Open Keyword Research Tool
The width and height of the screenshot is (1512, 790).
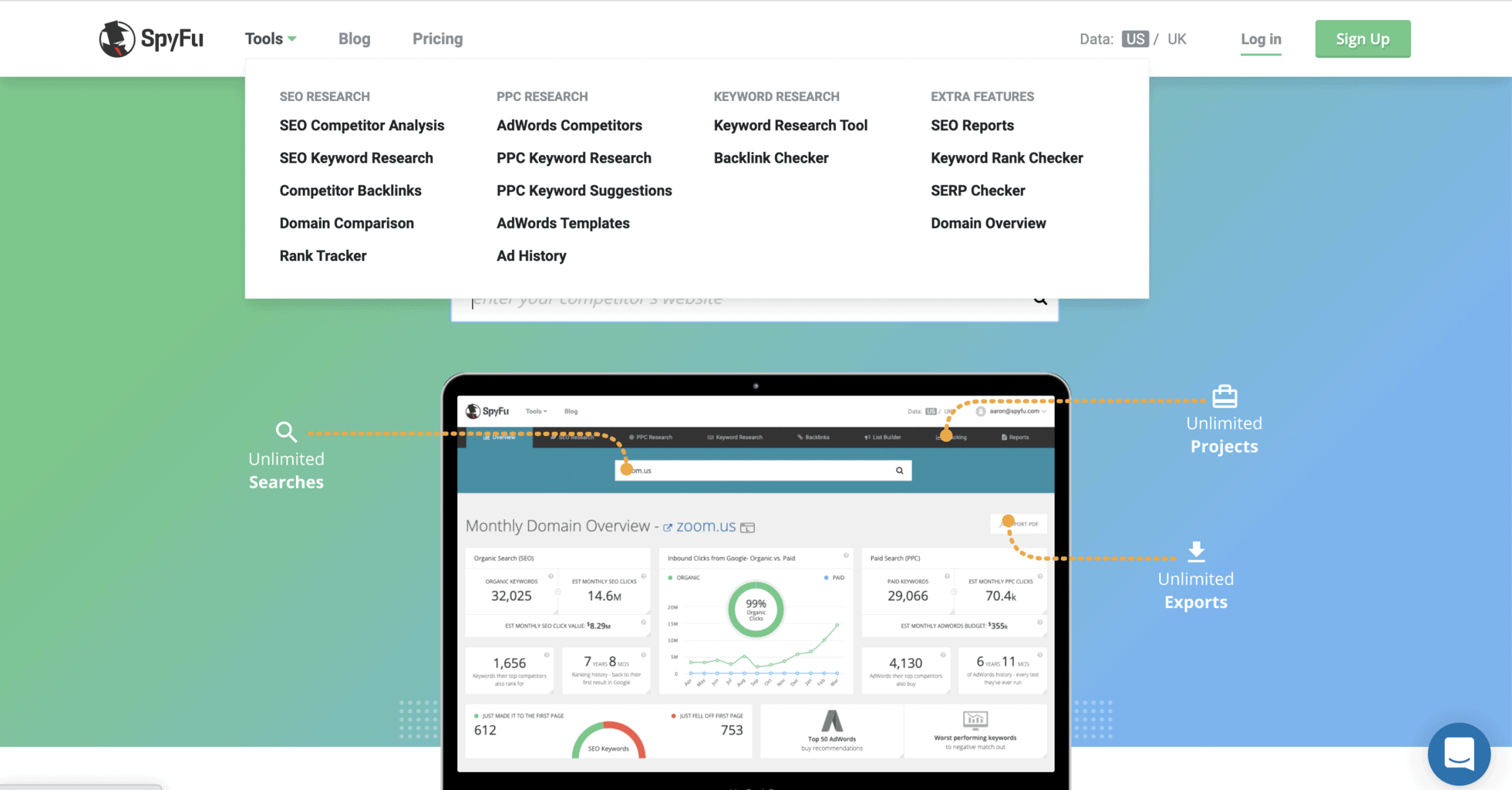click(x=790, y=125)
